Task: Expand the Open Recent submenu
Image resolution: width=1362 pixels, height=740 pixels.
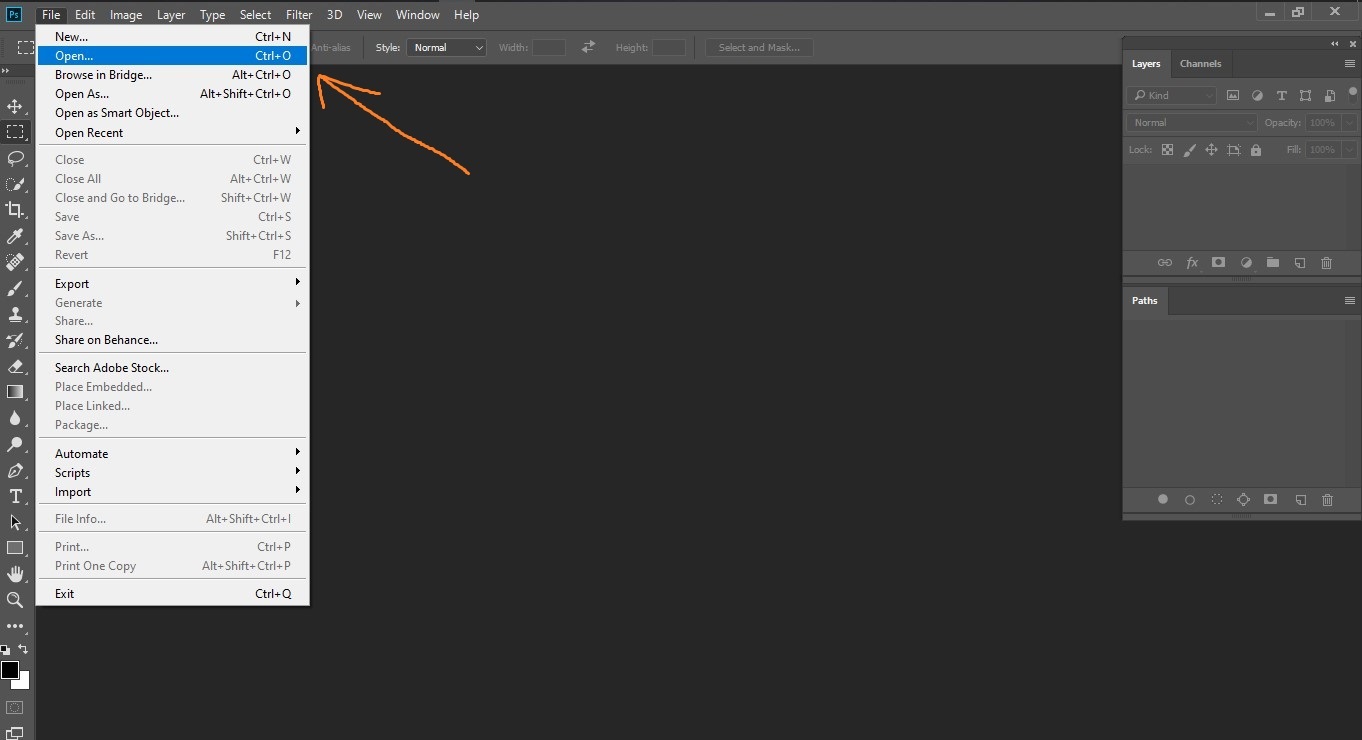Action: coord(173,132)
